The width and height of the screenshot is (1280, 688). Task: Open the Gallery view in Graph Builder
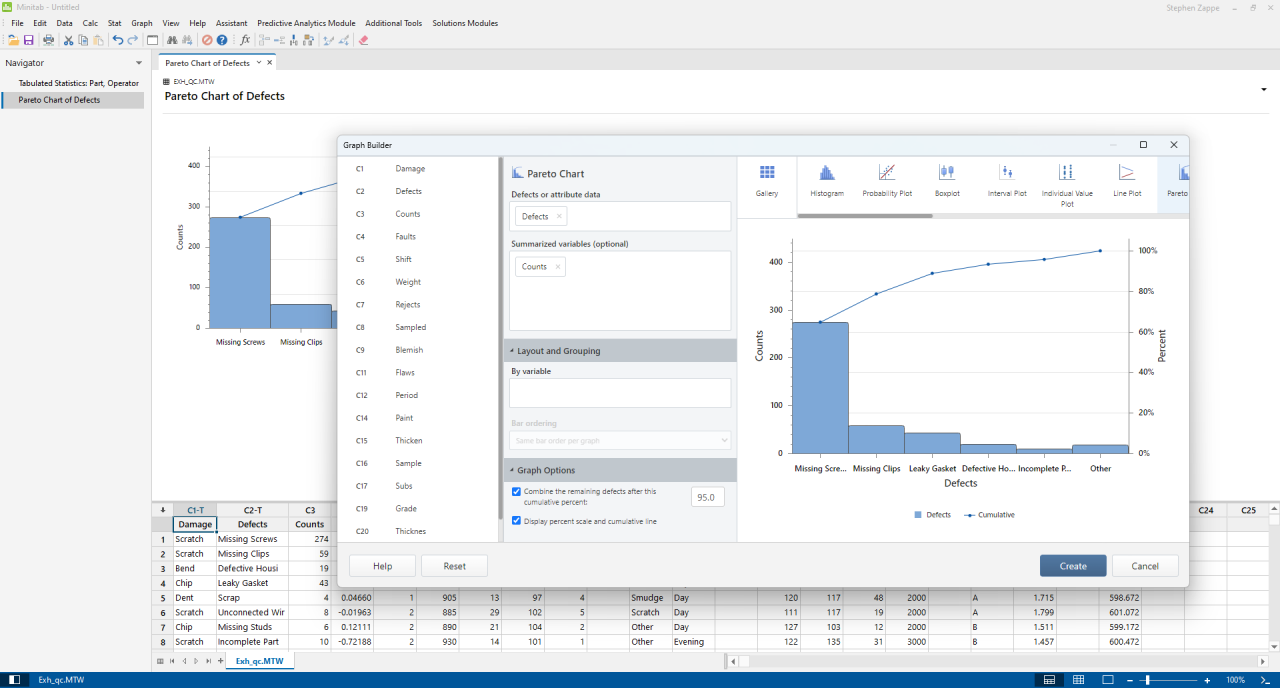tap(767, 180)
